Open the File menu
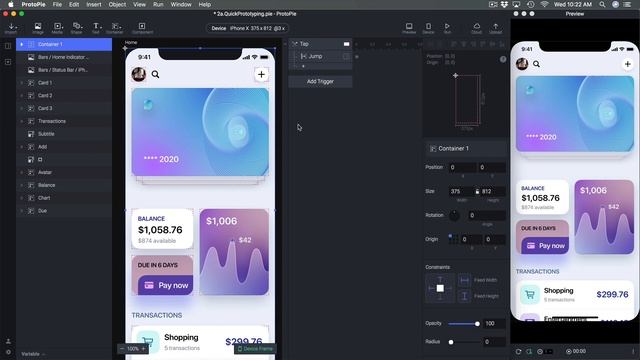Image resolution: width=640 pixels, height=360 pixels. tap(57, 4)
